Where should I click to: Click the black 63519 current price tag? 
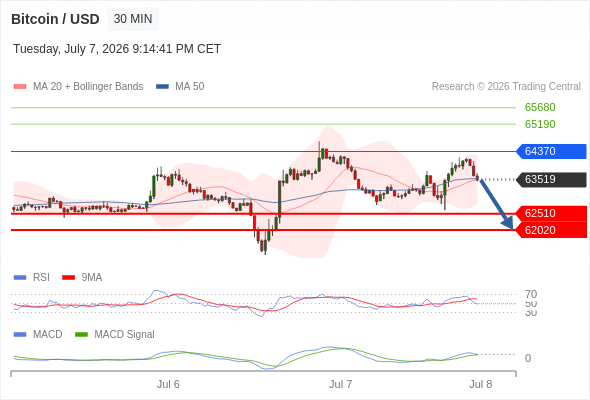(x=551, y=179)
